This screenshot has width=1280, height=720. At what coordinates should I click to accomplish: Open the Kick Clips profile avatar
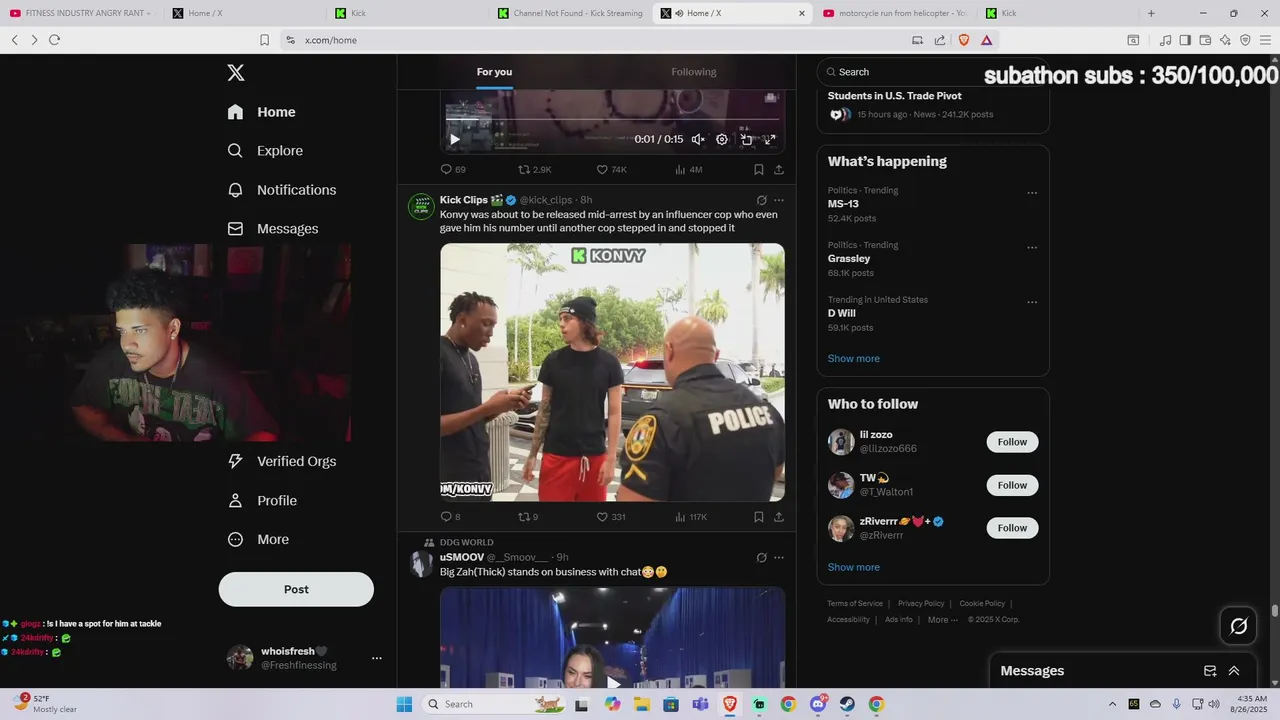tap(421, 206)
